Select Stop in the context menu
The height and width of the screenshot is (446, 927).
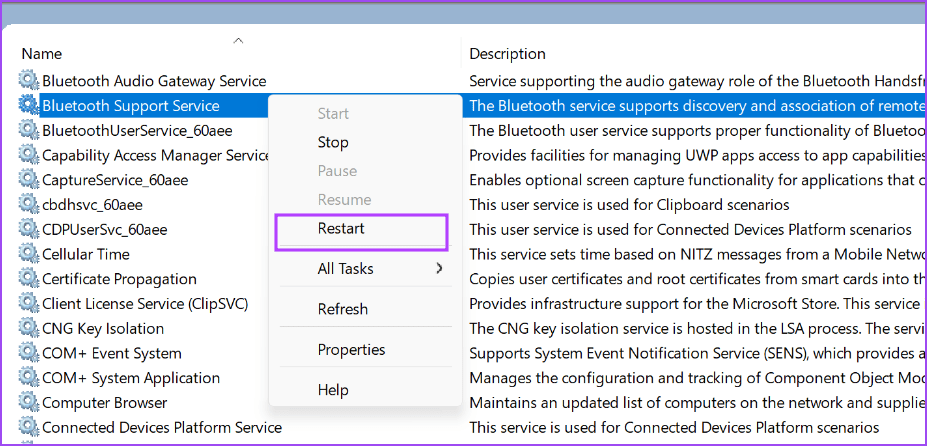coord(333,143)
